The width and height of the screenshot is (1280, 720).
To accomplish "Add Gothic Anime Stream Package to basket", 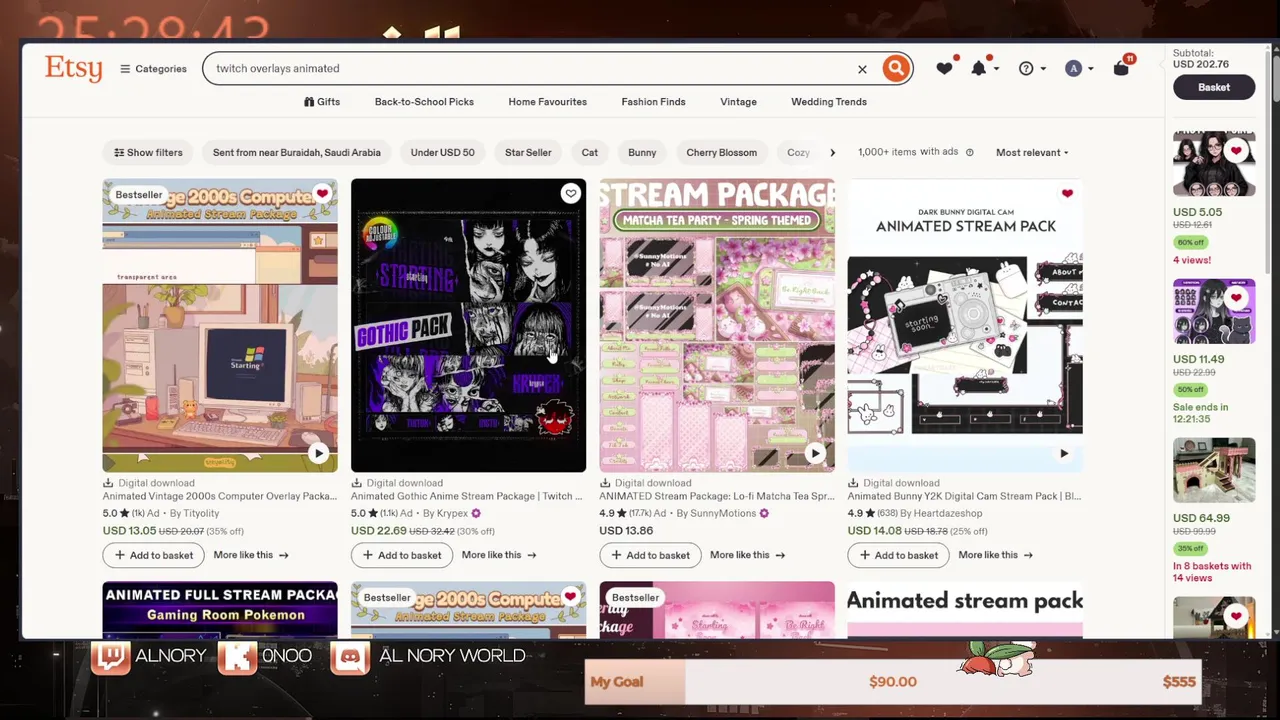I will click(x=402, y=555).
